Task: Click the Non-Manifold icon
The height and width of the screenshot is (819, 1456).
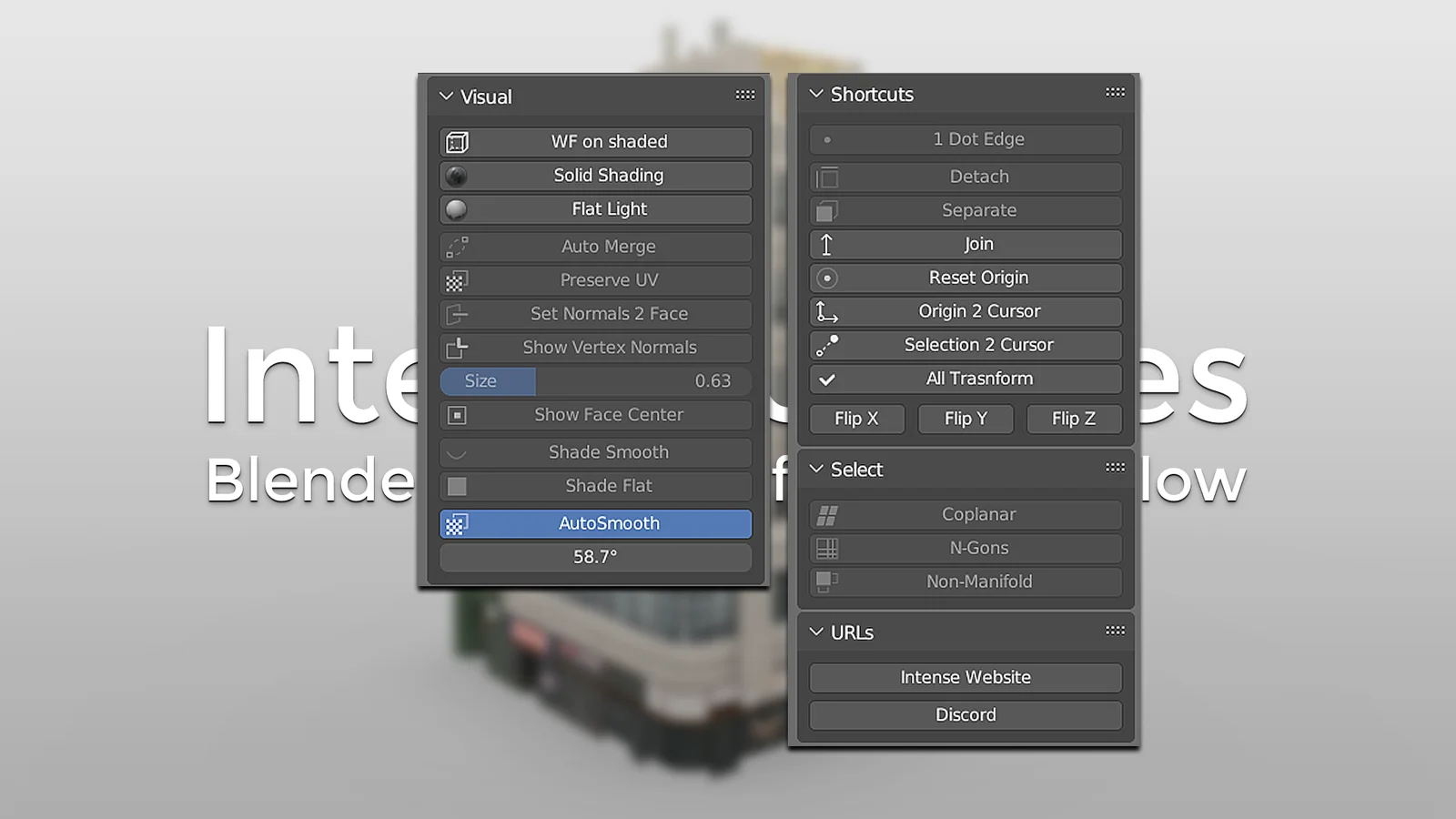Action: pos(826,581)
